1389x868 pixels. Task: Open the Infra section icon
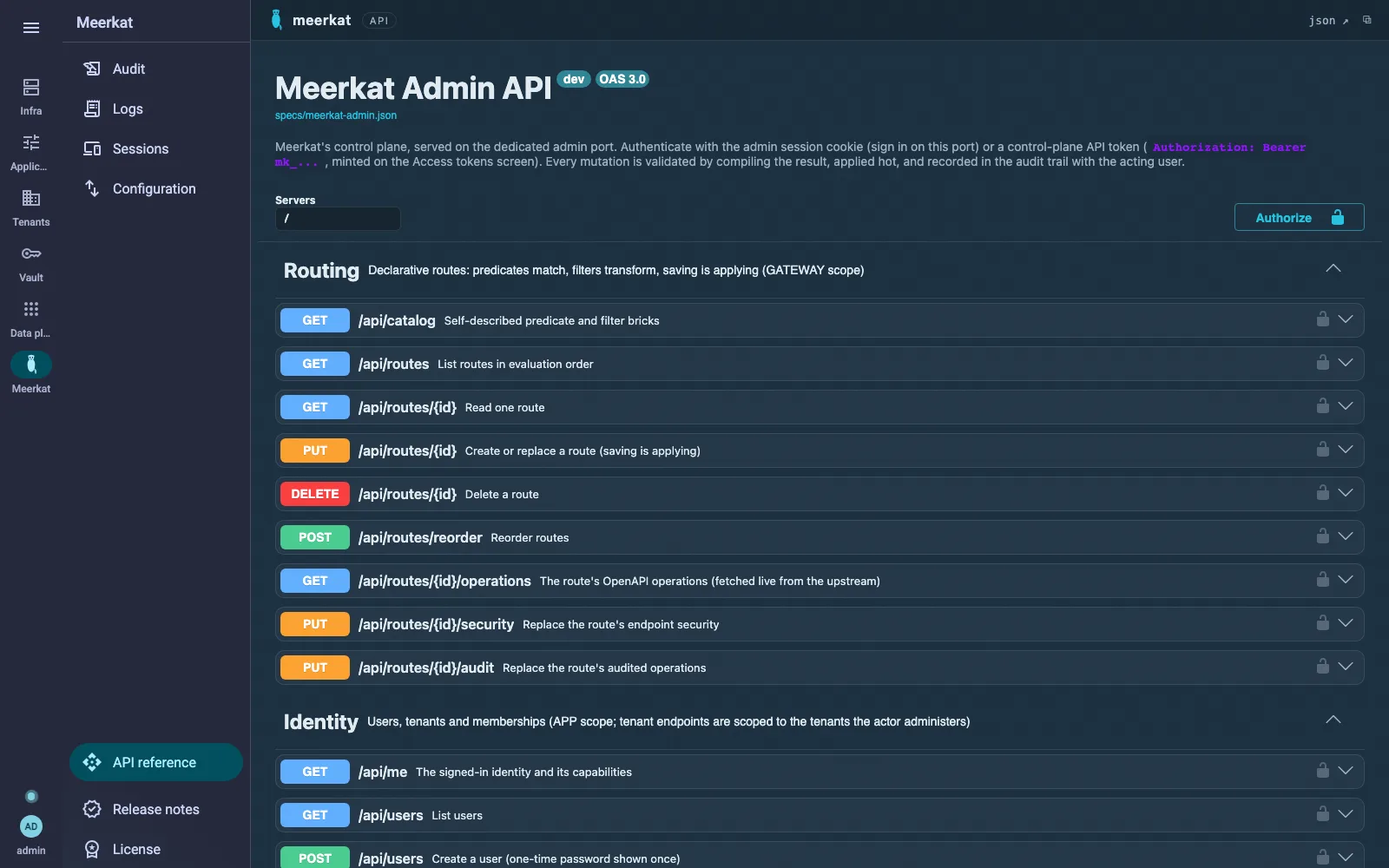coord(31,87)
